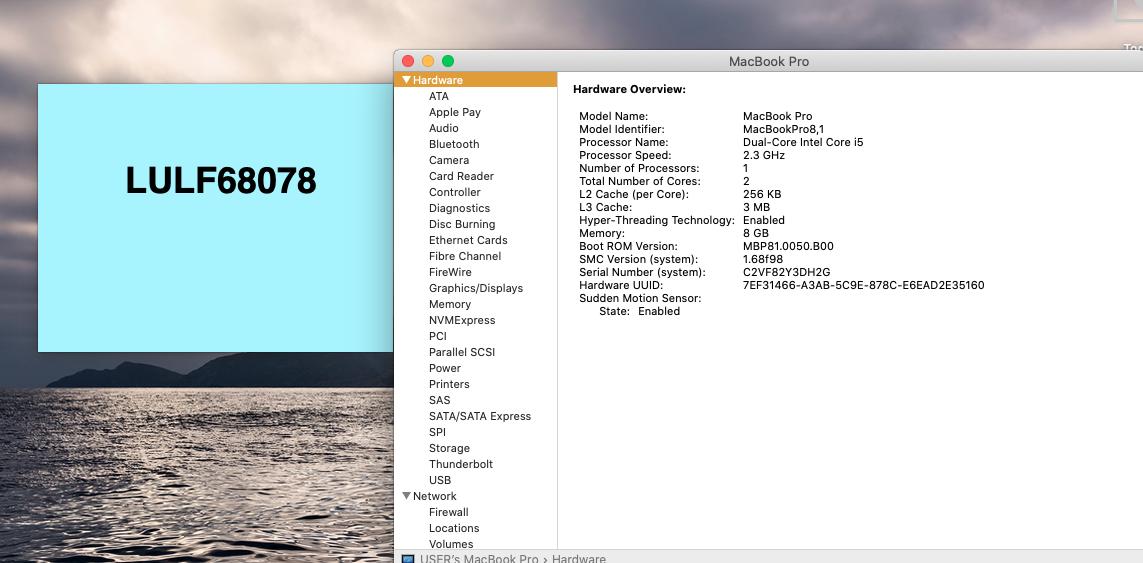1143x563 pixels.
Task: Open Card Reader information
Action: pos(461,176)
